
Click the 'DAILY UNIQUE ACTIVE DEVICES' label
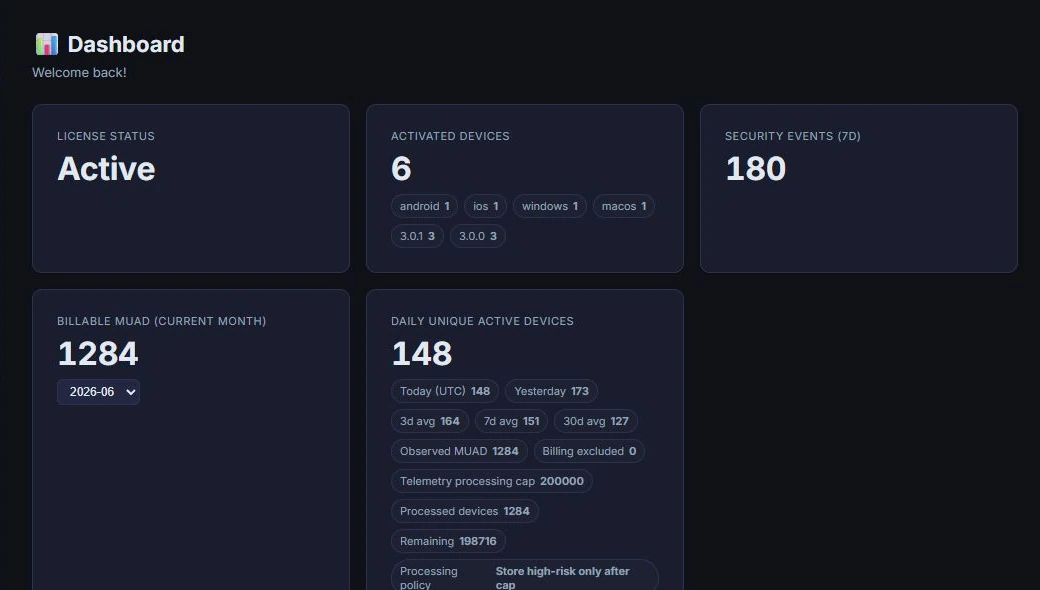point(482,321)
